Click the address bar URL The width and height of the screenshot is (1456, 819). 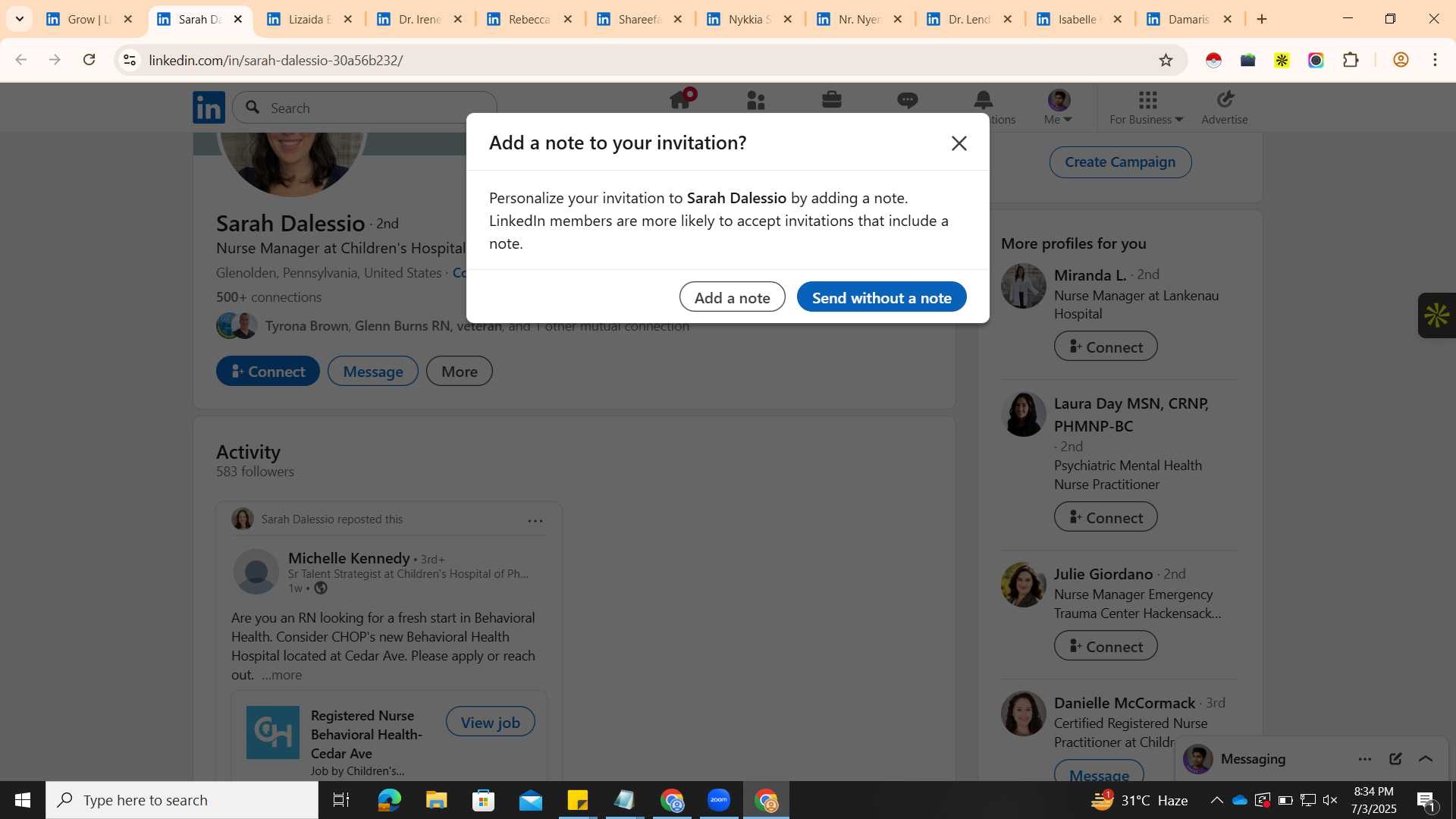click(275, 60)
